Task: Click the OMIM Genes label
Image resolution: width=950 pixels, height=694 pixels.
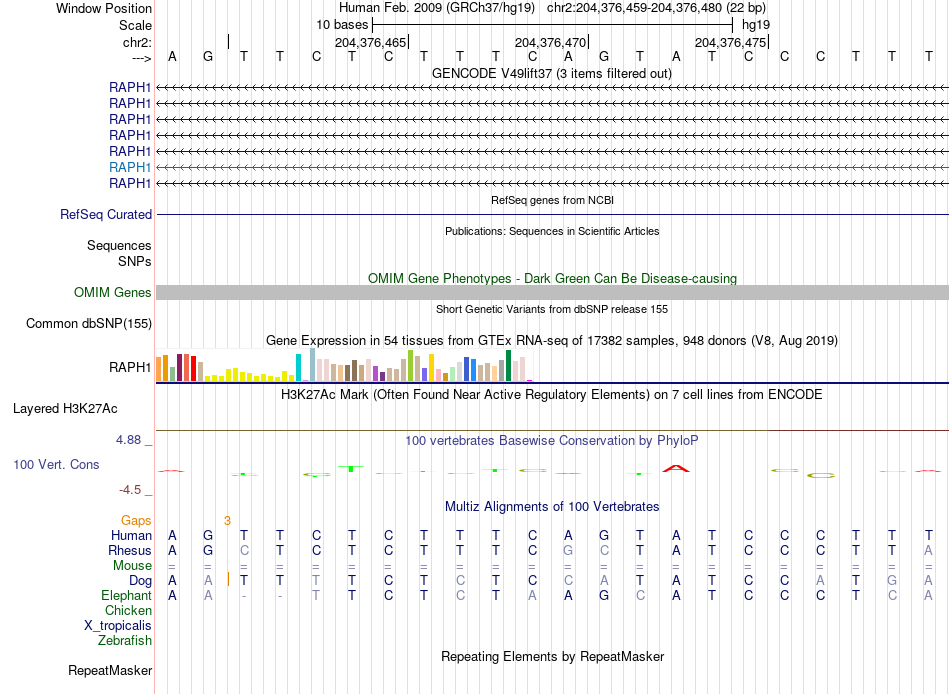Action: (x=112, y=293)
